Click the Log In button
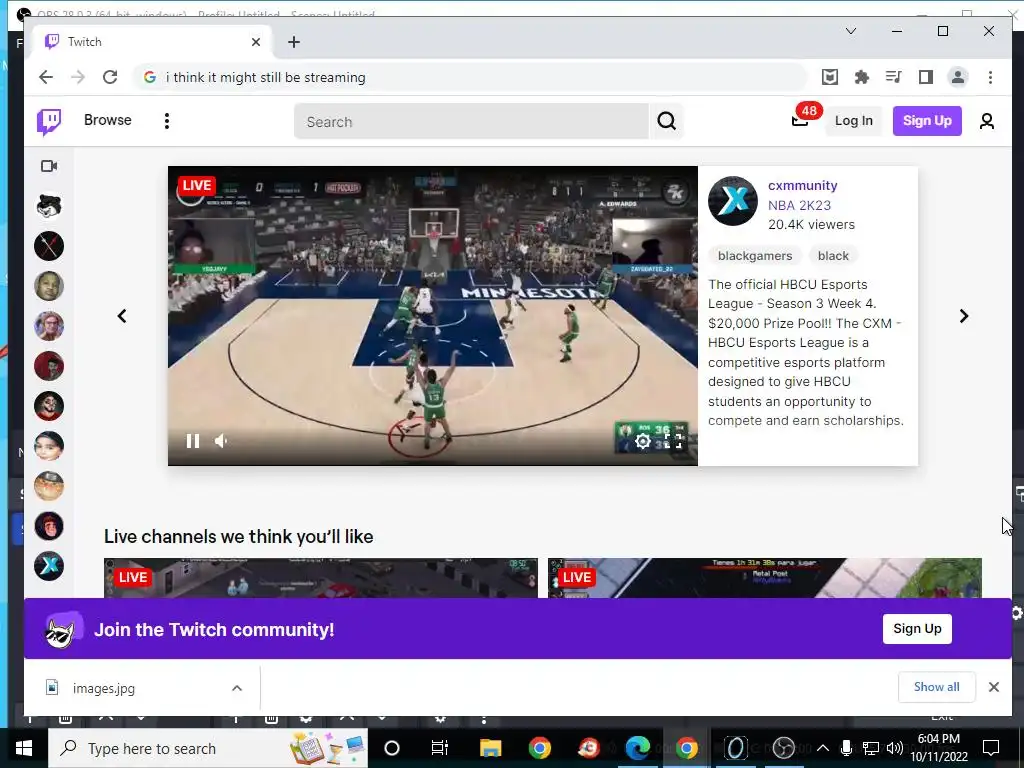 coord(854,121)
